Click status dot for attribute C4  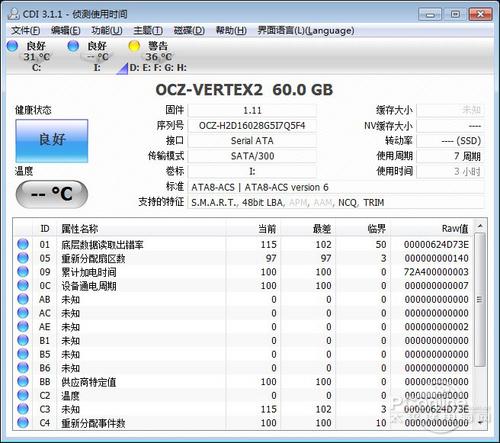click(x=23, y=422)
